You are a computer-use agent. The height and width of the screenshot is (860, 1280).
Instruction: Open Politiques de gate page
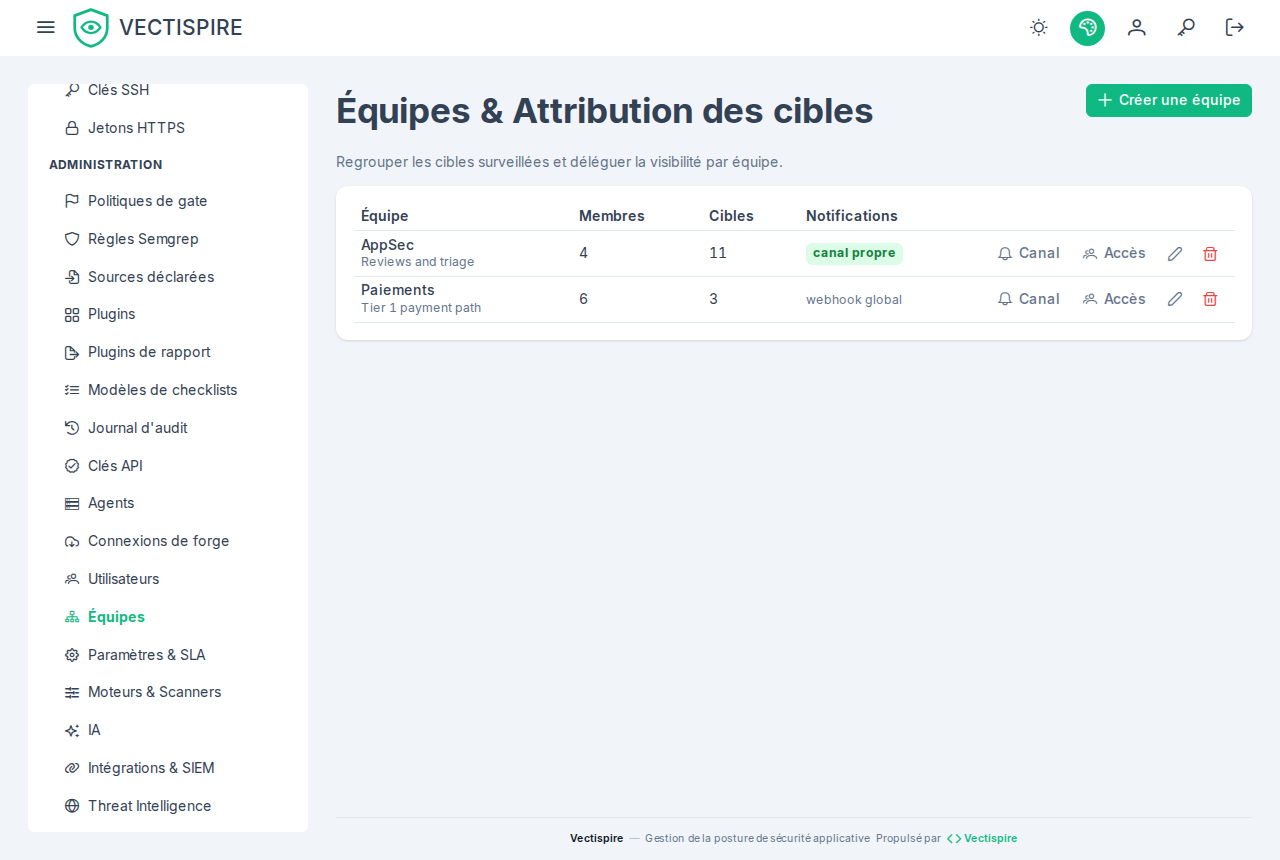[x=168, y=201]
